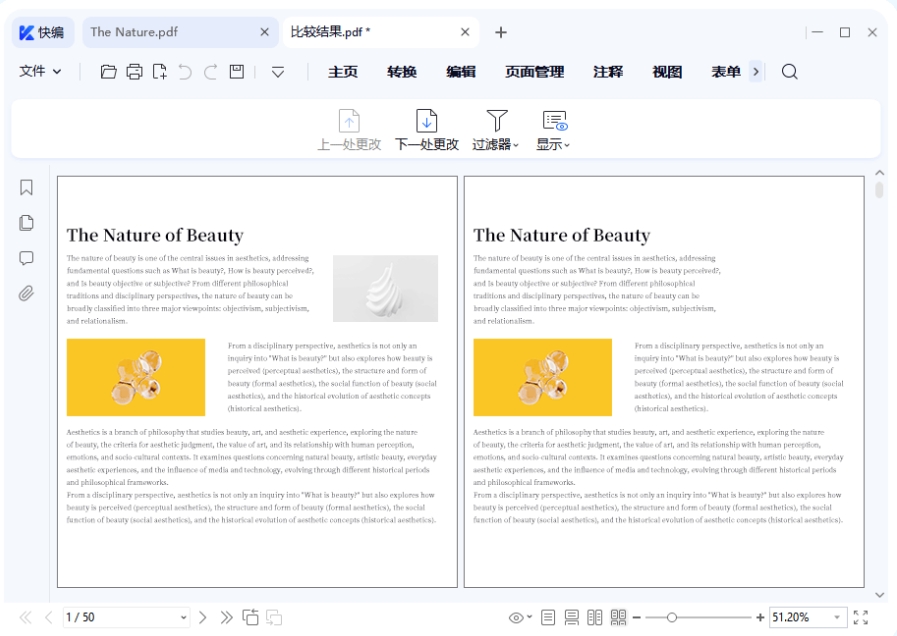Image resolution: width=897 pixels, height=636 pixels.
Task: Switch to two-page view in the status bar
Action: pos(596,617)
